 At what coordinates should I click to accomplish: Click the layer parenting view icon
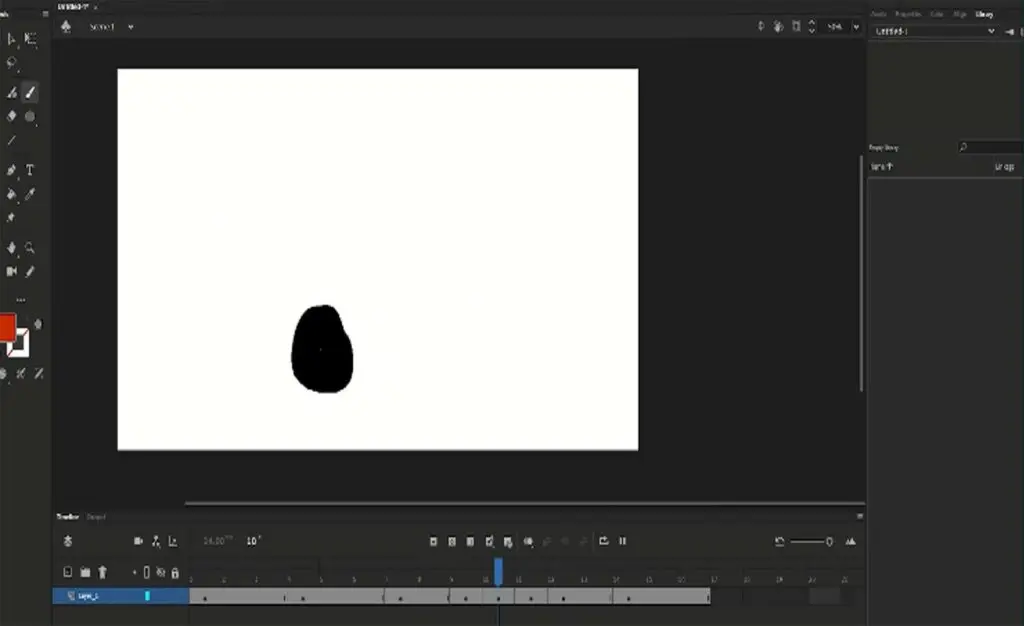point(155,540)
